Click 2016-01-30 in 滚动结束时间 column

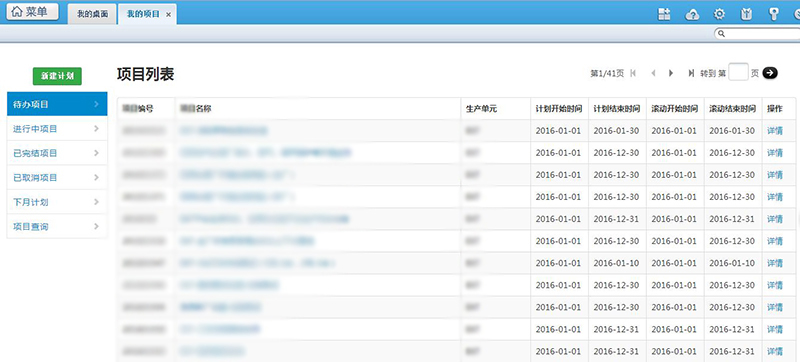pyautogui.click(x=732, y=131)
